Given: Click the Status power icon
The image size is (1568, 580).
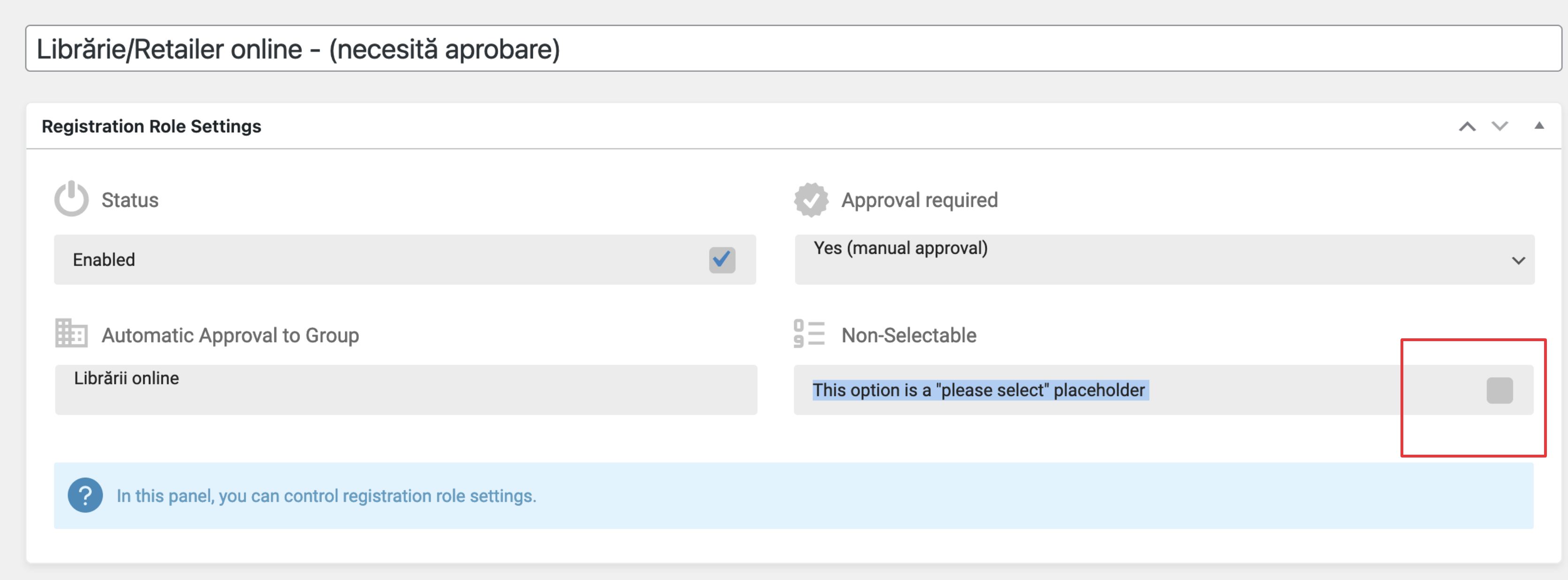Looking at the screenshot, I should [x=71, y=198].
